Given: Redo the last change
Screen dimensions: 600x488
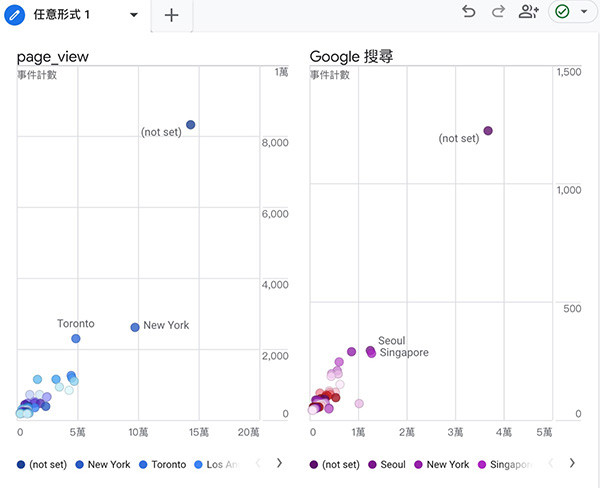Looking at the screenshot, I should pyautogui.click(x=498, y=11).
